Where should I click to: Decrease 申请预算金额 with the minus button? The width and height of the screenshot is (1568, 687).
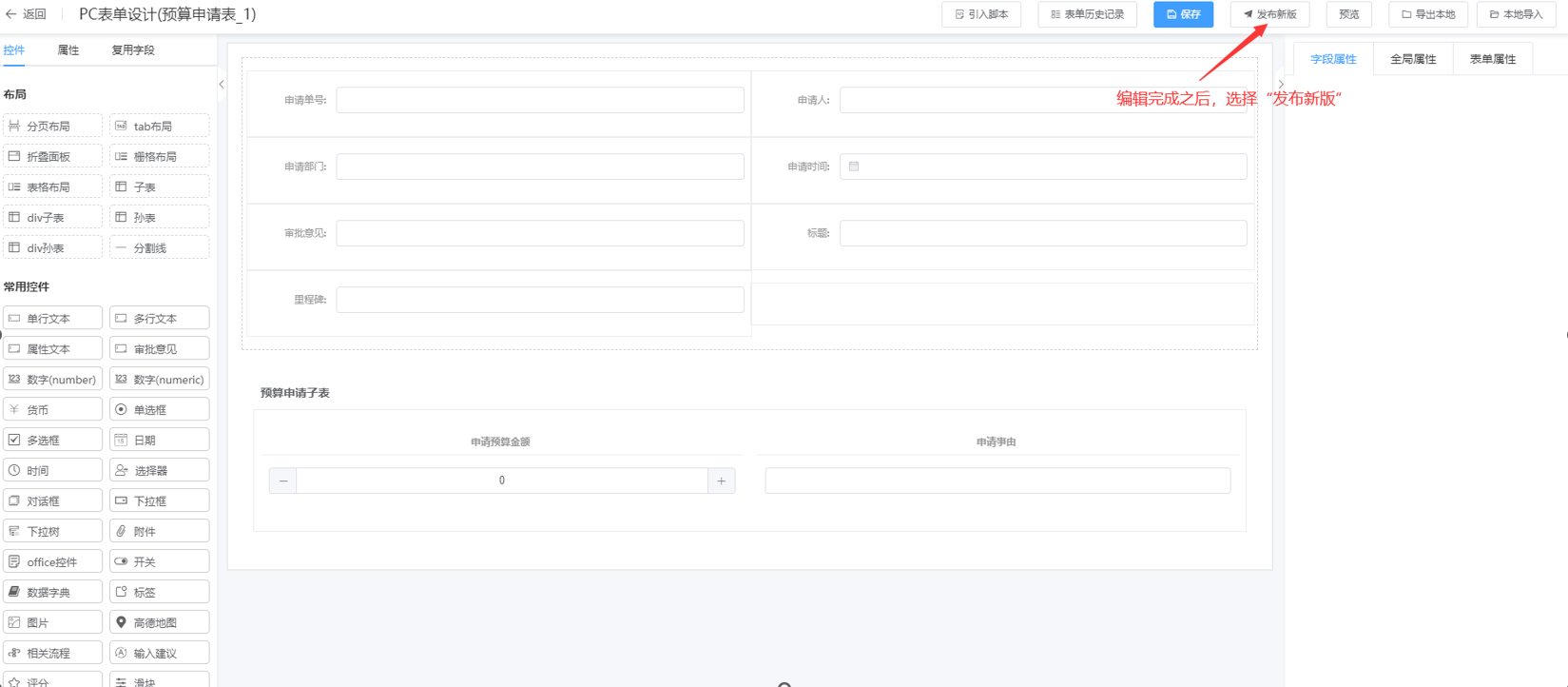click(x=283, y=481)
